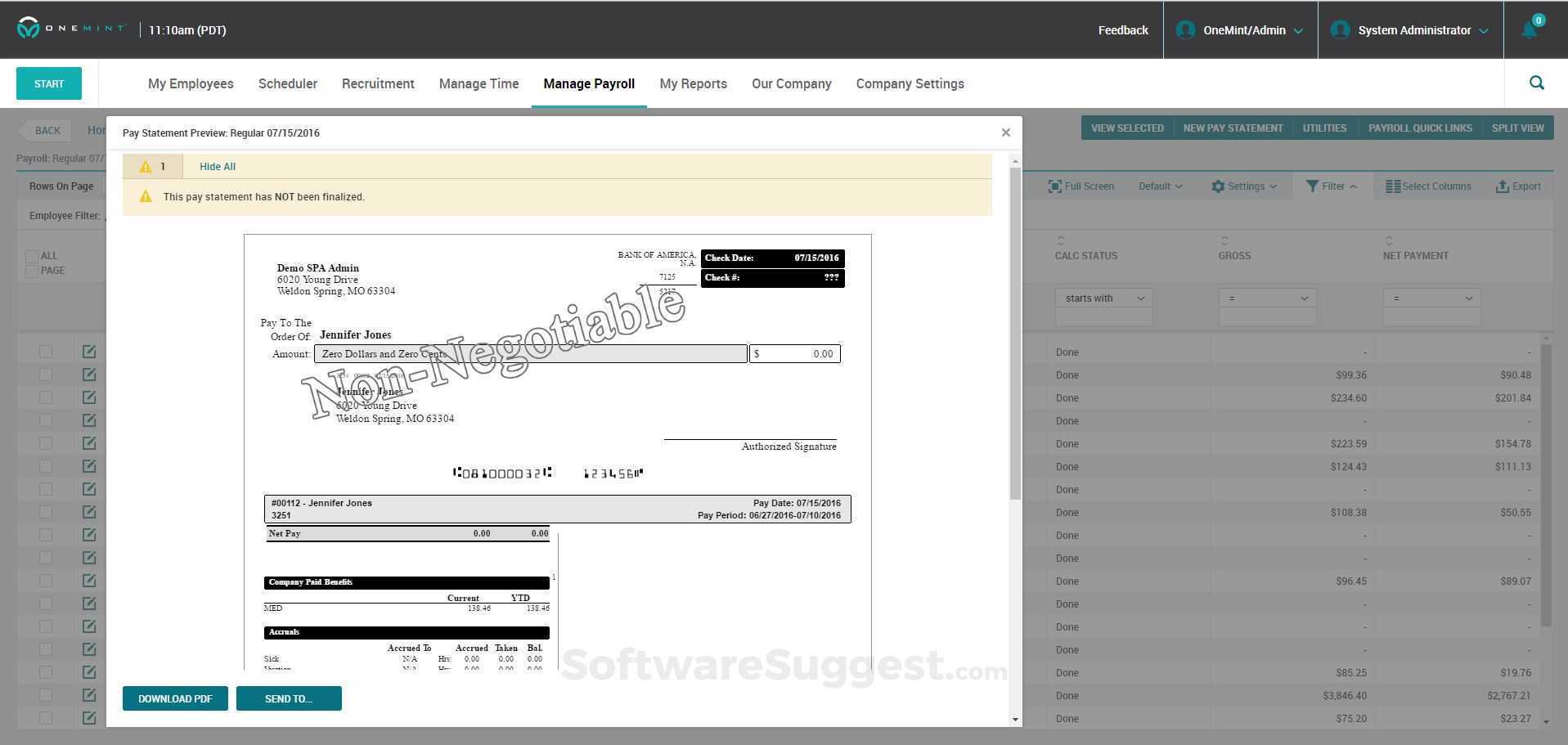
Task: Click the Select Columns icon
Action: coord(1393,186)
